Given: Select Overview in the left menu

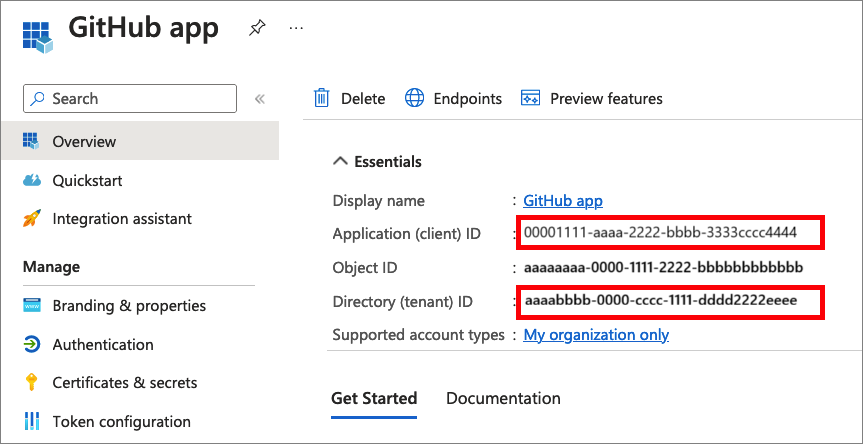Looking at the screenshot, I should [84, 142].
